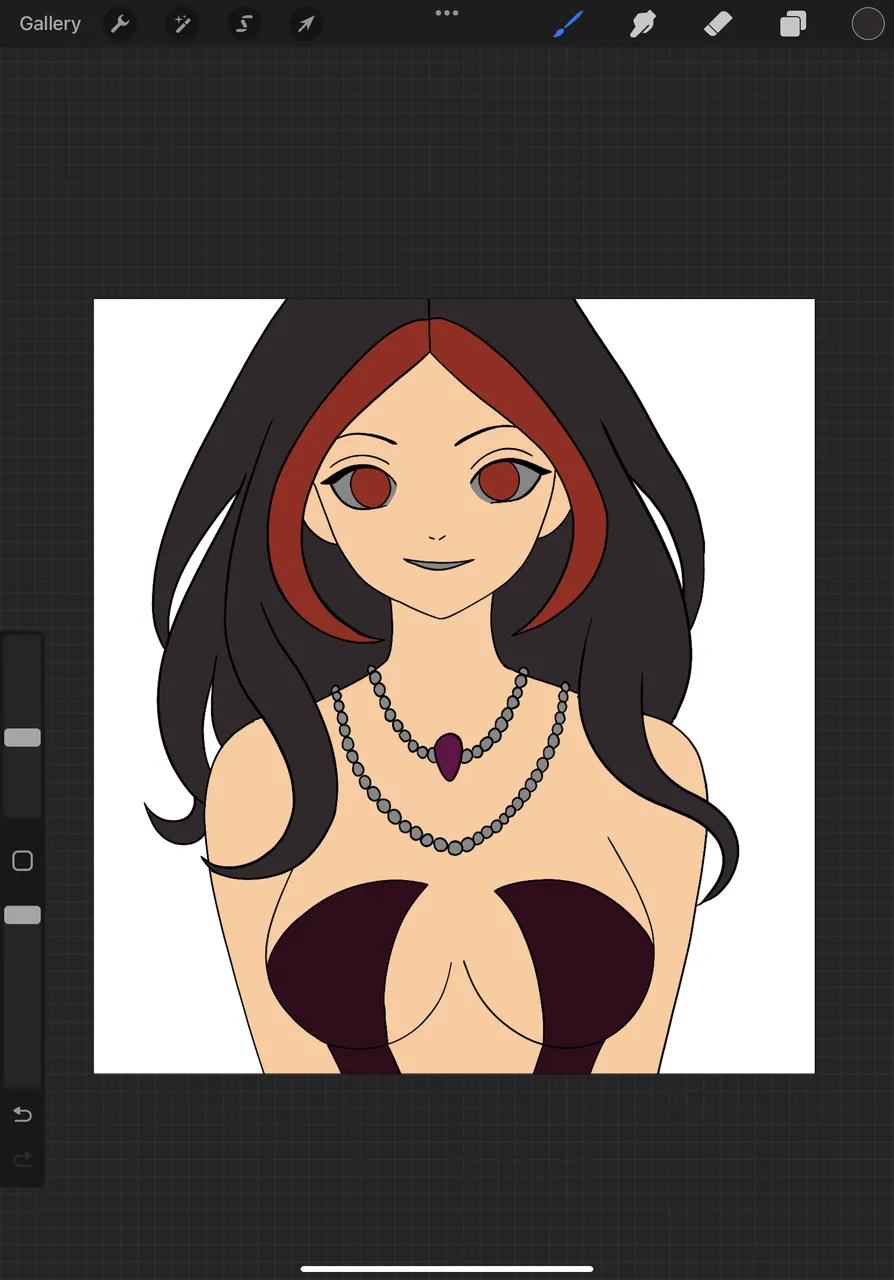The height and width of the screenshot is (1280, 894).
Task: Select the Eraser tool
Action: (718, 24)
